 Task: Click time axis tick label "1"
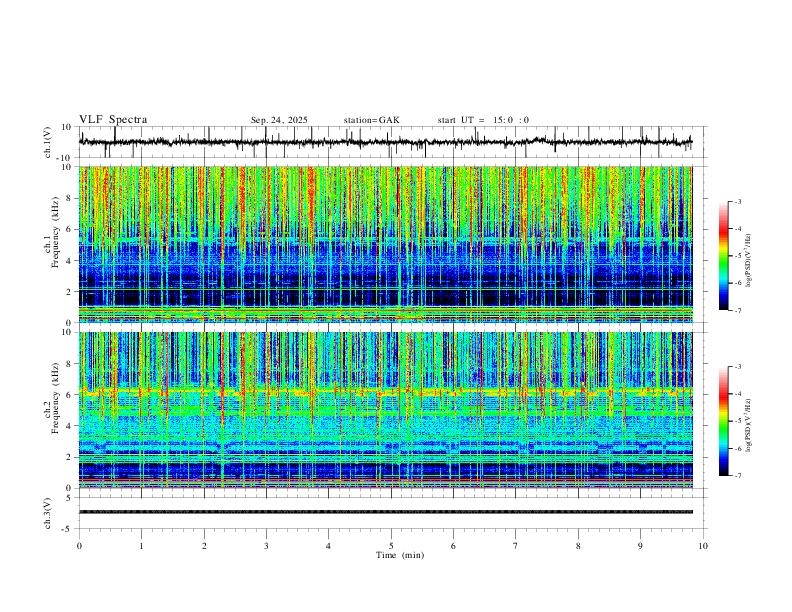(141, 546)
